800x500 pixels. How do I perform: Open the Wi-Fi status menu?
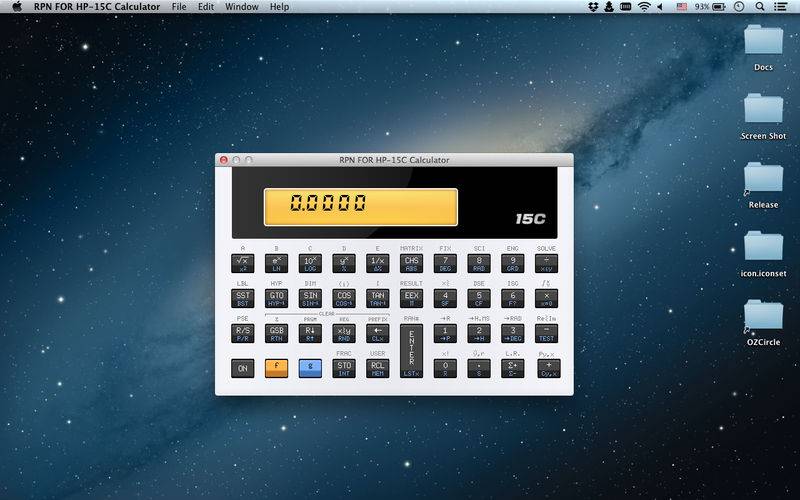point(644,7)
